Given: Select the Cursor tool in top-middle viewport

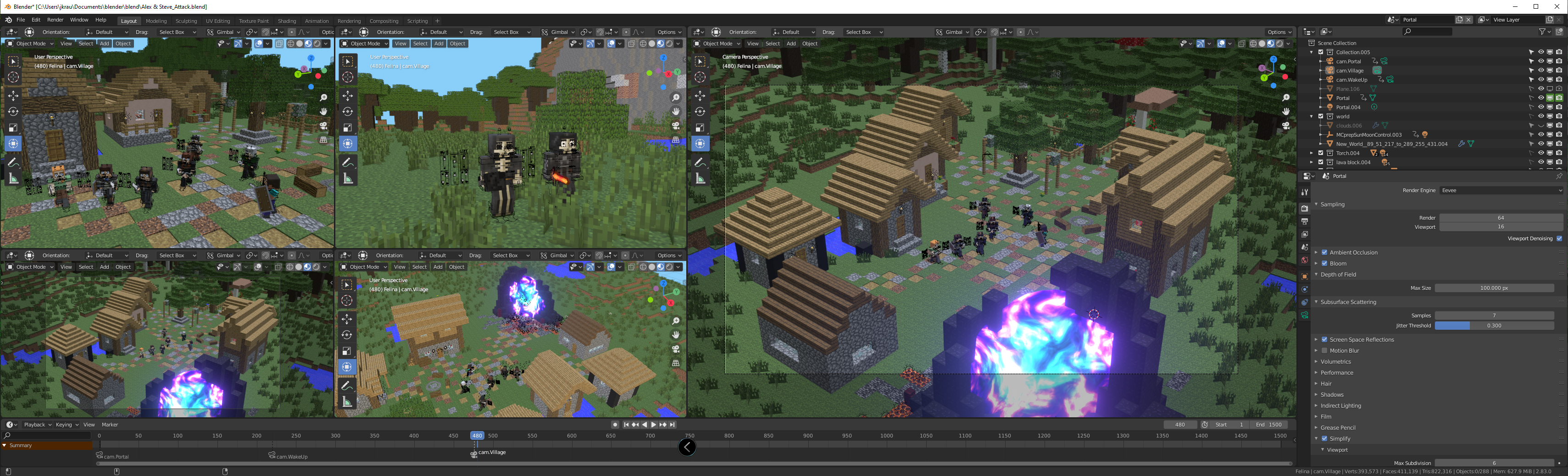Looking at the screenshot, I should pyautogui.click(x=348, y=77).
